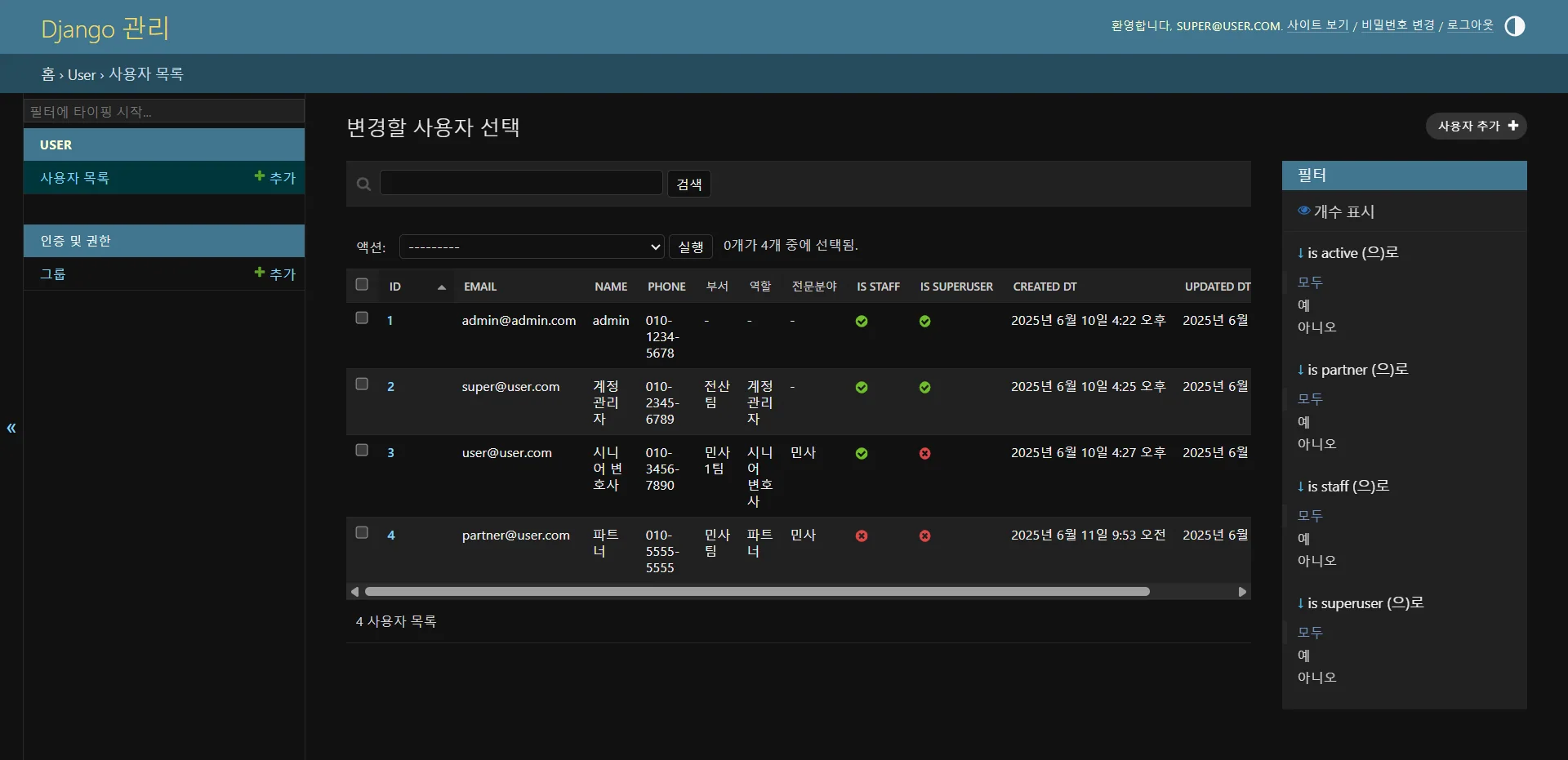Image resolution: width=1568 pixels, height=760 pixels.
Task: Click the table's horizontal scrollbar thumb
Action: 757,592
